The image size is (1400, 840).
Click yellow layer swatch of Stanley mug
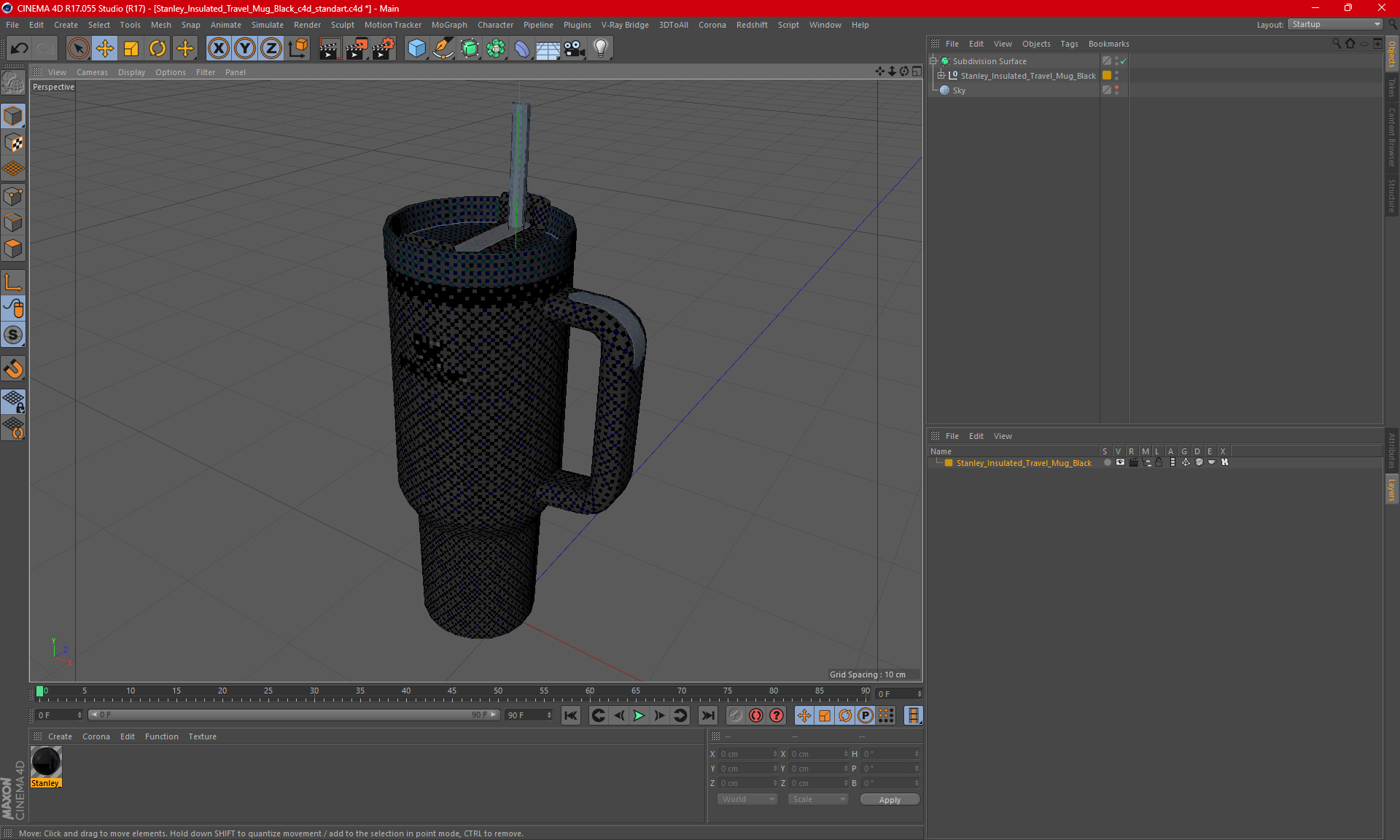click(1107, 76)
